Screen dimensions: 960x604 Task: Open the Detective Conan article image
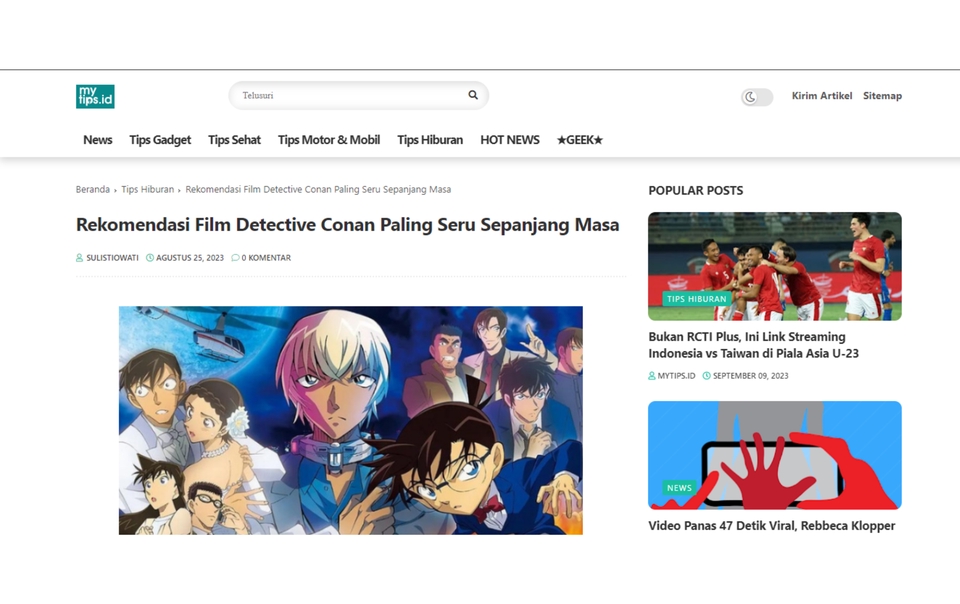[351, 420]
